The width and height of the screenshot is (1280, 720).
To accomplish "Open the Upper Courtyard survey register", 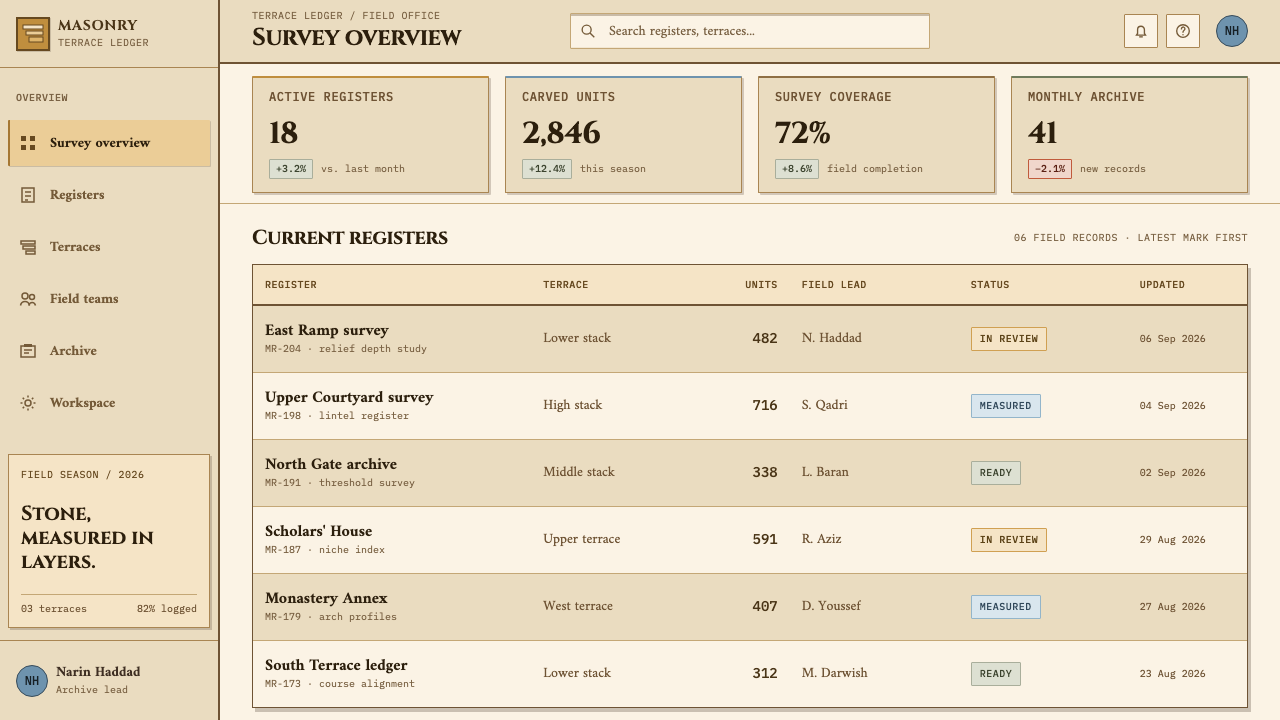I will click(750, 406).
